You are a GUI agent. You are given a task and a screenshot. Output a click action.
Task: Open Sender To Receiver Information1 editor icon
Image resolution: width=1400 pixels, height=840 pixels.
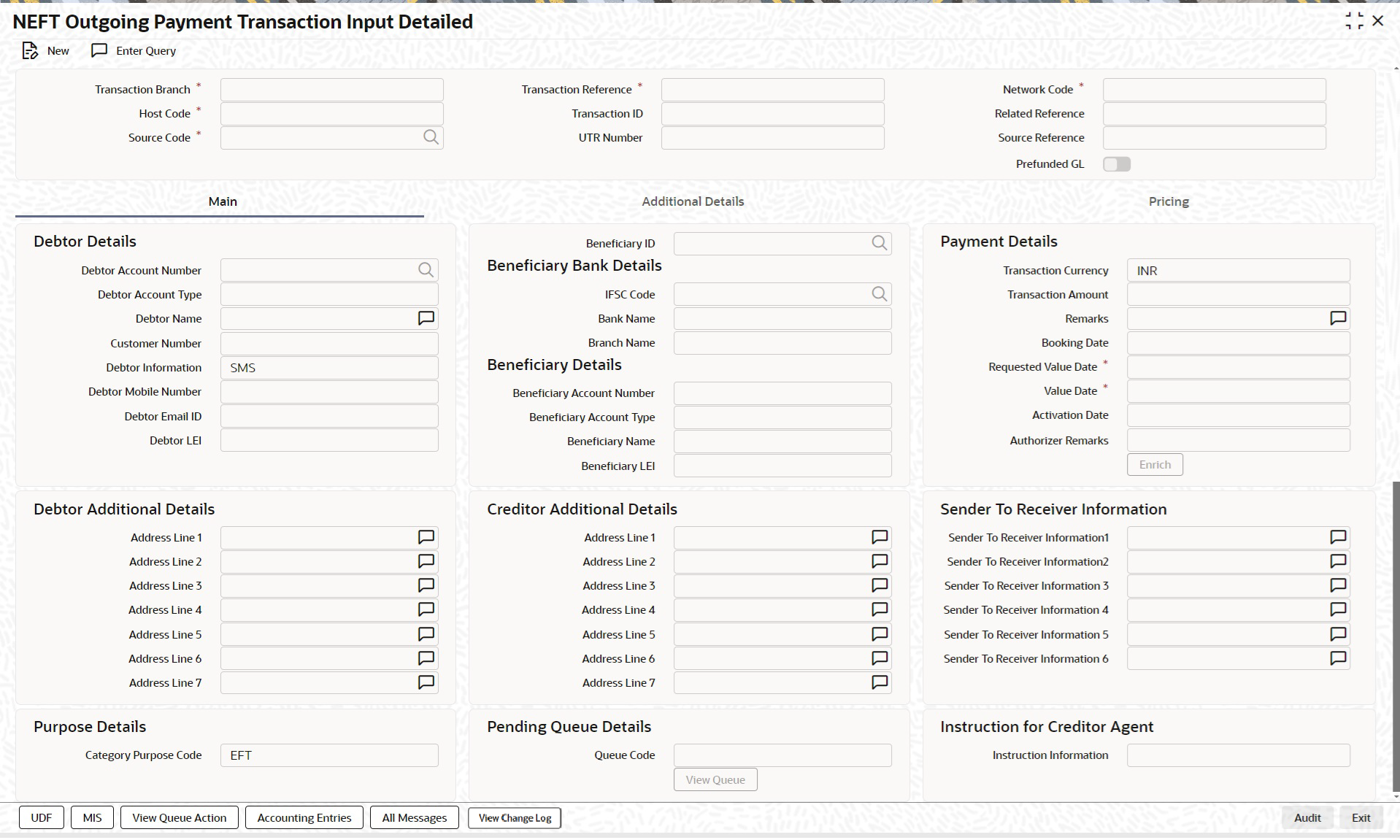[1338, 537]
